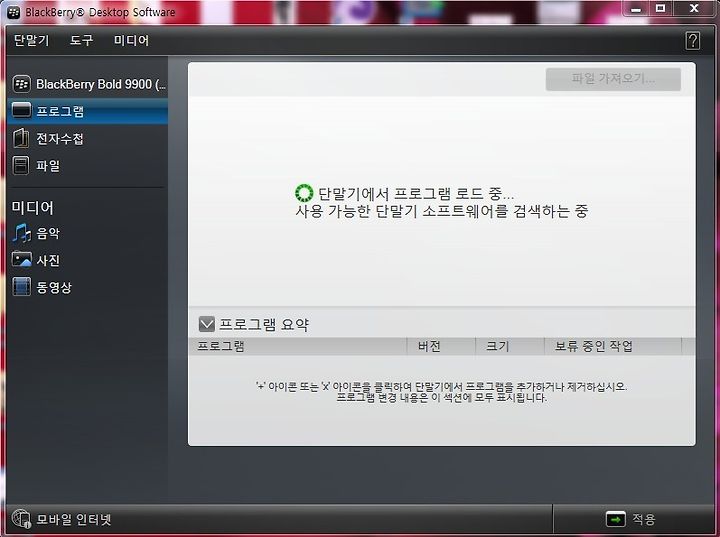Image resolution: width=720 pixels, height=537 pixels.
Task: Click the 보류 중인 작업 column header
Action: (613, 346)
